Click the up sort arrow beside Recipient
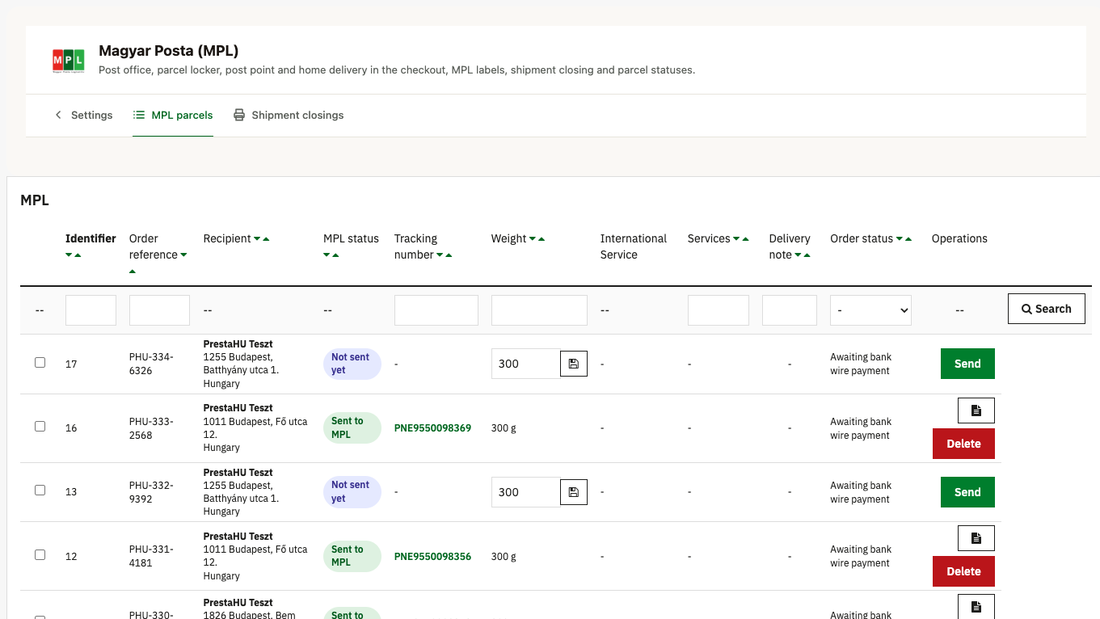1100x619 pixels. coord(266,239)
